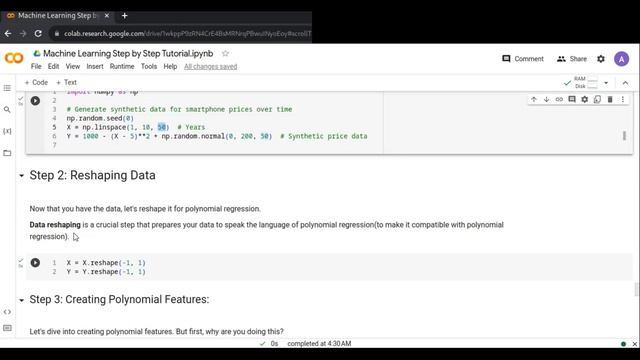Open the variables {x} sidebar icon

[x=7, y=131]
